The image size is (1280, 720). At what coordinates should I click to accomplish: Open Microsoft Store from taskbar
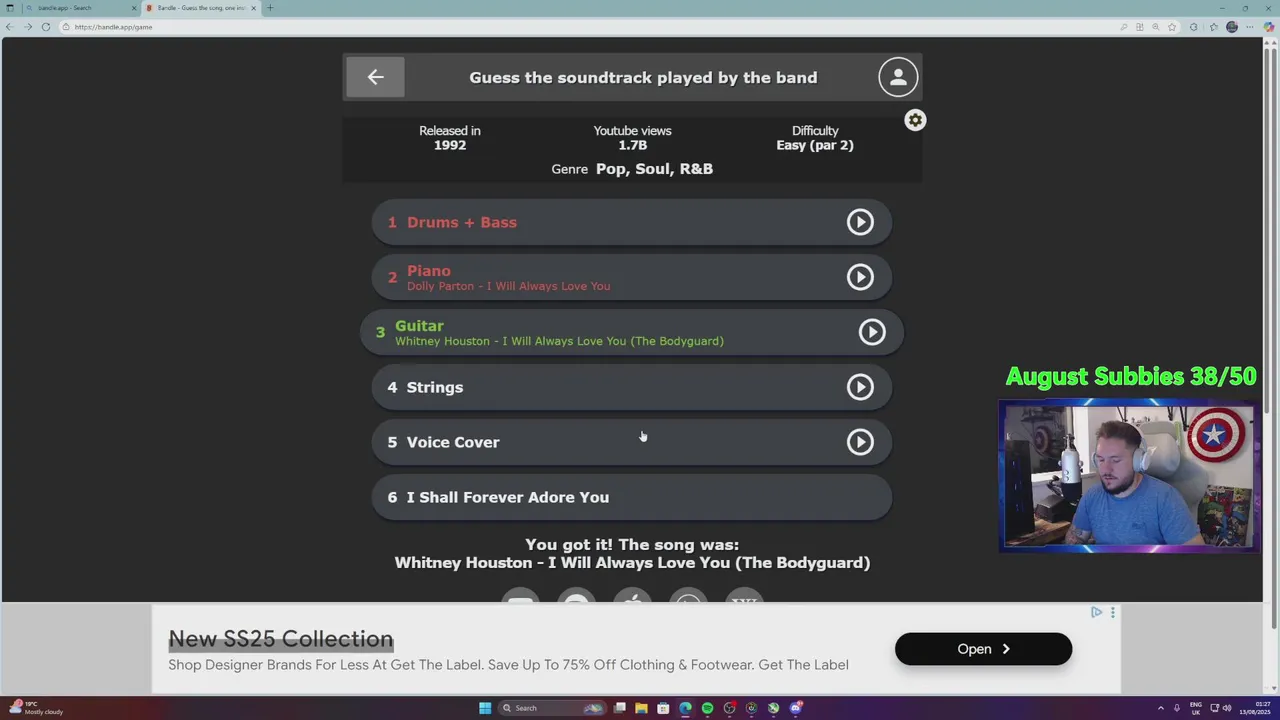663,708
